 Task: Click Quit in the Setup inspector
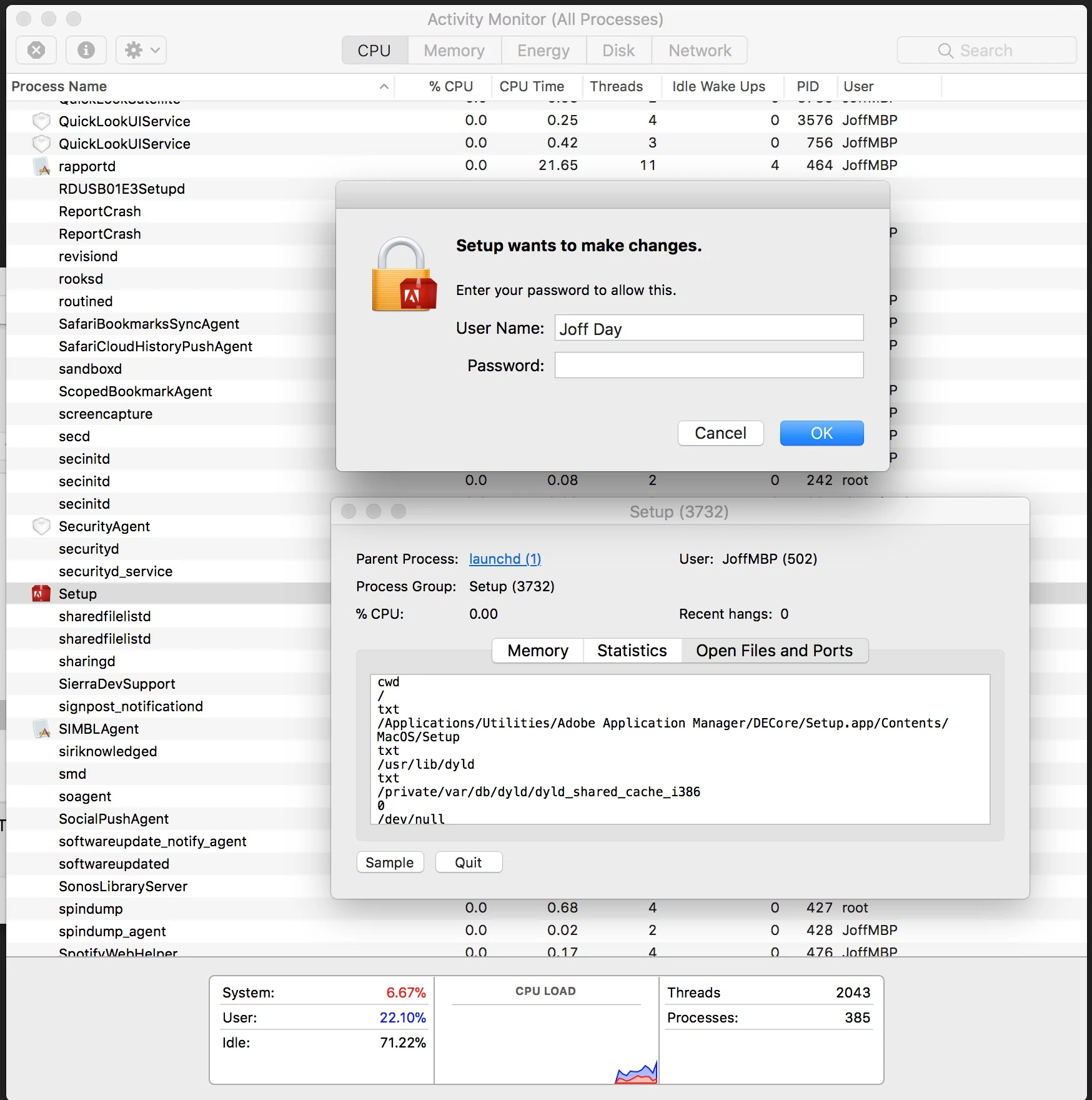(x=469, y=862)
